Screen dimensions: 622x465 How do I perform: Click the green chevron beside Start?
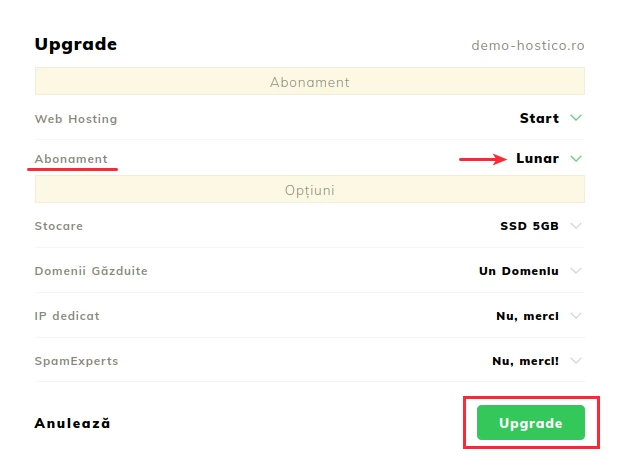575,118
